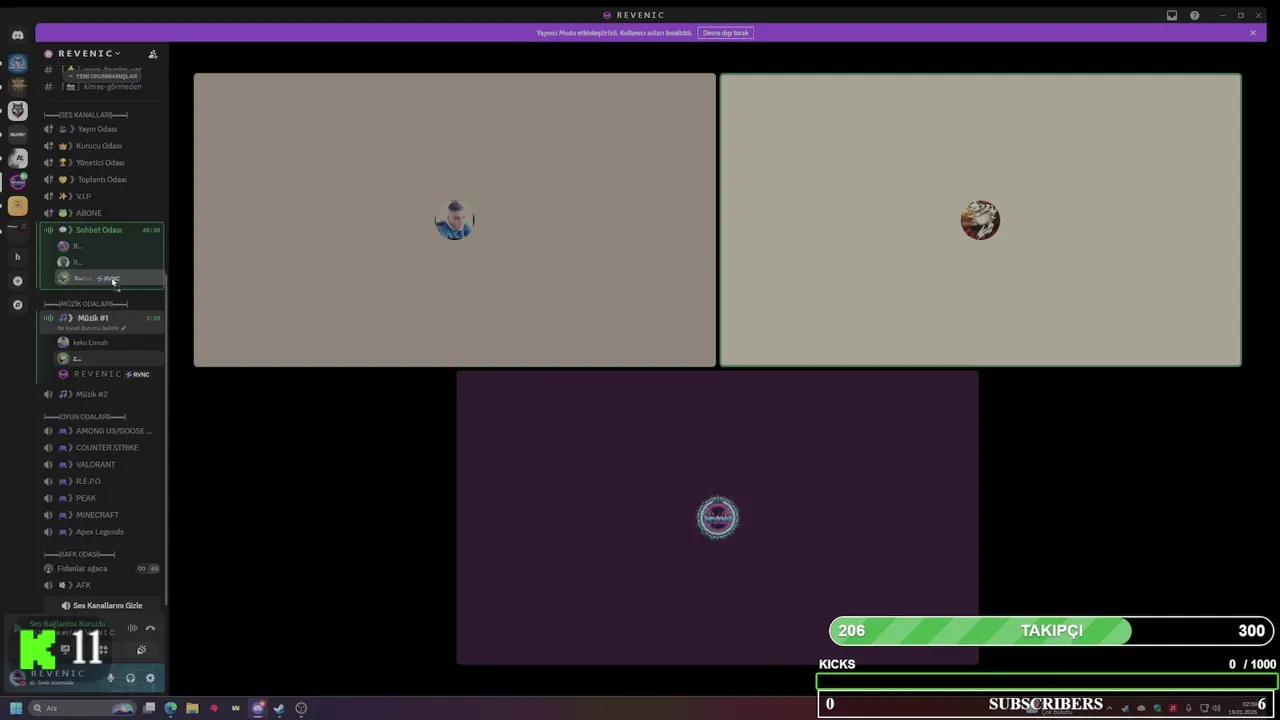Click the Windows taskbar search box Ara

82,708
